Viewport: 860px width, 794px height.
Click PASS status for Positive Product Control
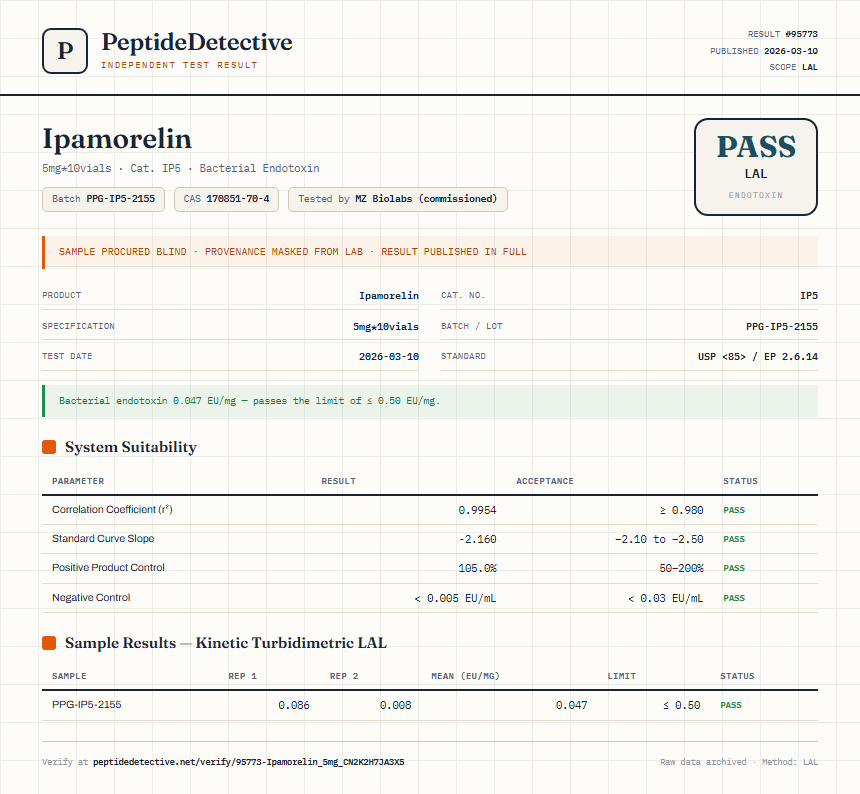pos(734,568)
